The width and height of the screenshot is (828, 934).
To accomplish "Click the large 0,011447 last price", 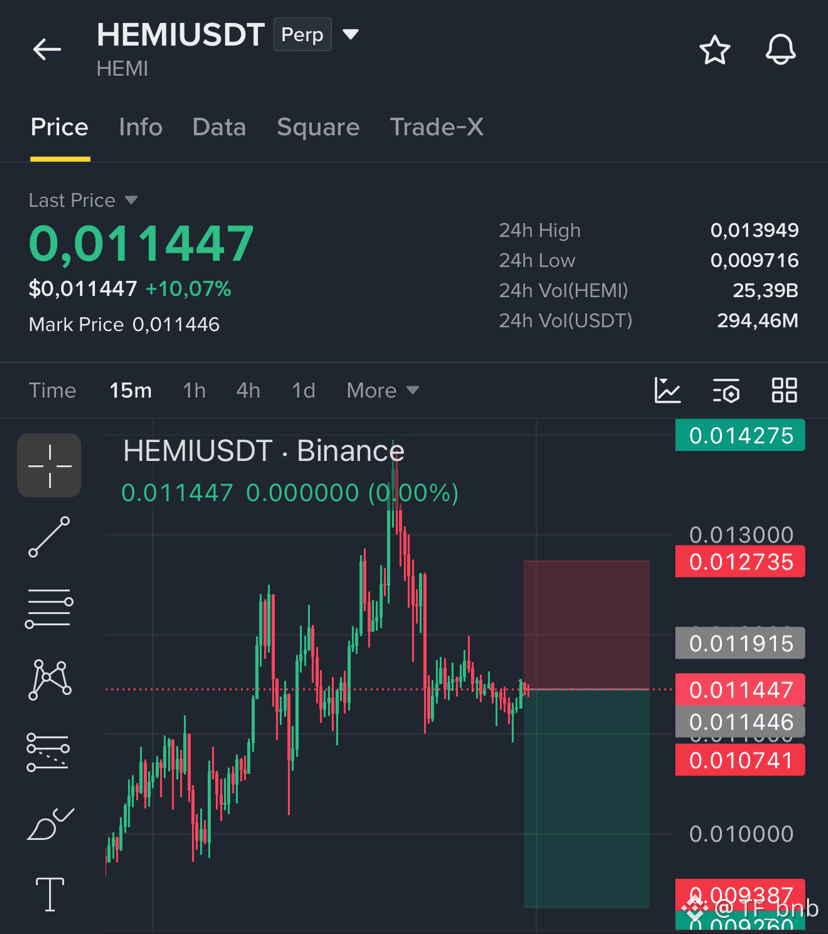I will point(142,243).
